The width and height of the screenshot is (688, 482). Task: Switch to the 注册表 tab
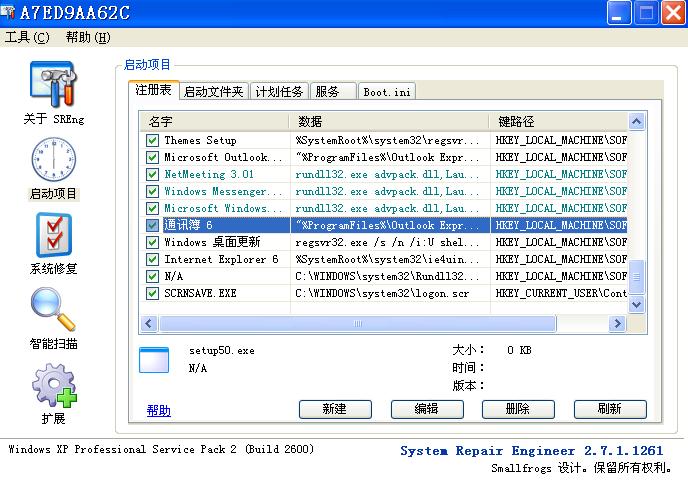pyautogui.click(x=153, y=90)
